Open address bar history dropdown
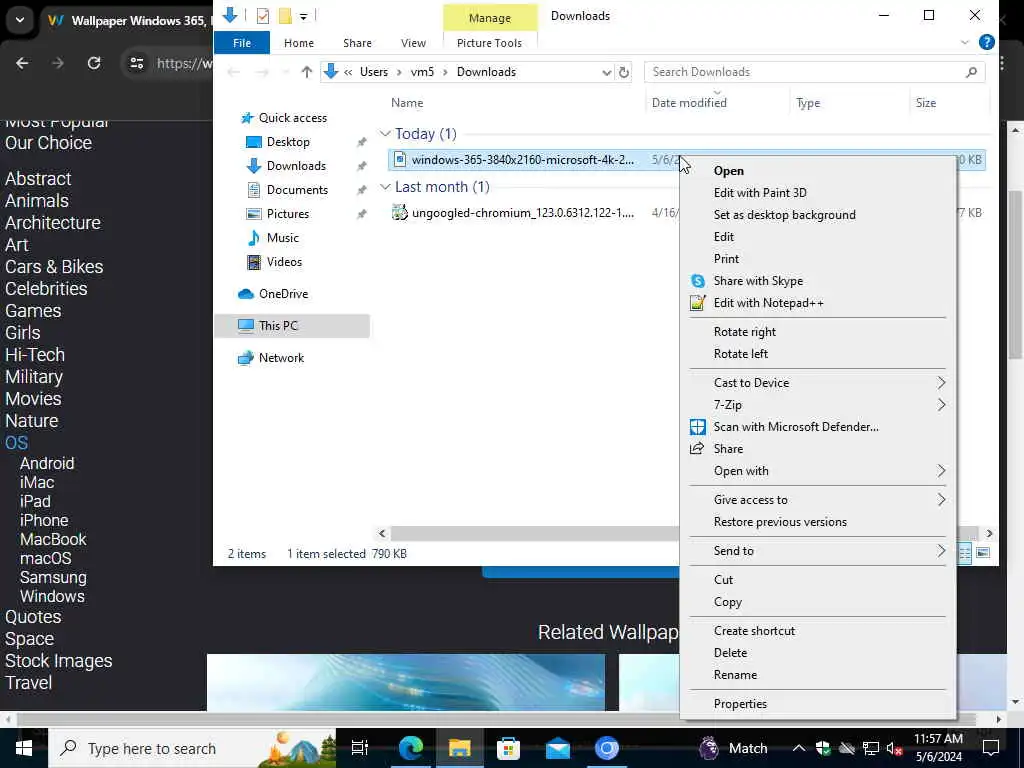The image size is (1024, 768). [606, 72]
